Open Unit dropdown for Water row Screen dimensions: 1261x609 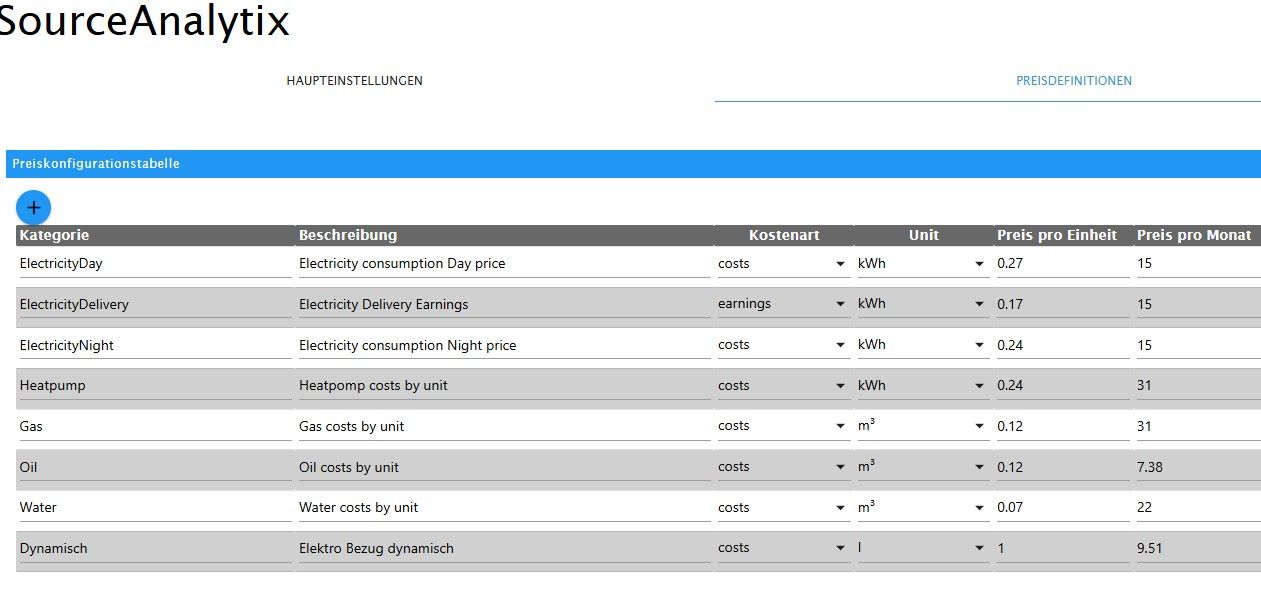click(923, 508)
